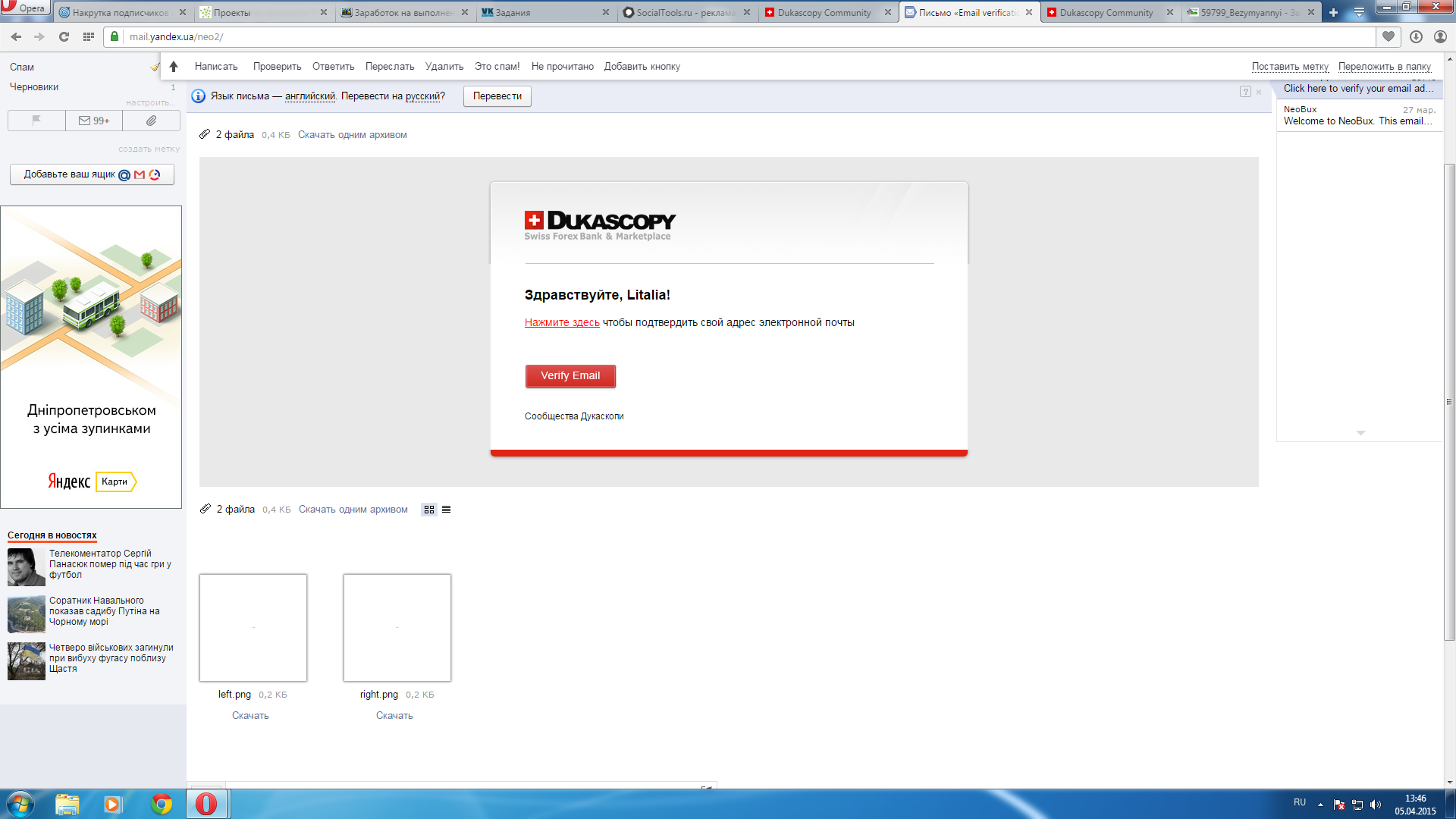Reload the current page
Screen dimensions: 1456x819
point(64,36)
